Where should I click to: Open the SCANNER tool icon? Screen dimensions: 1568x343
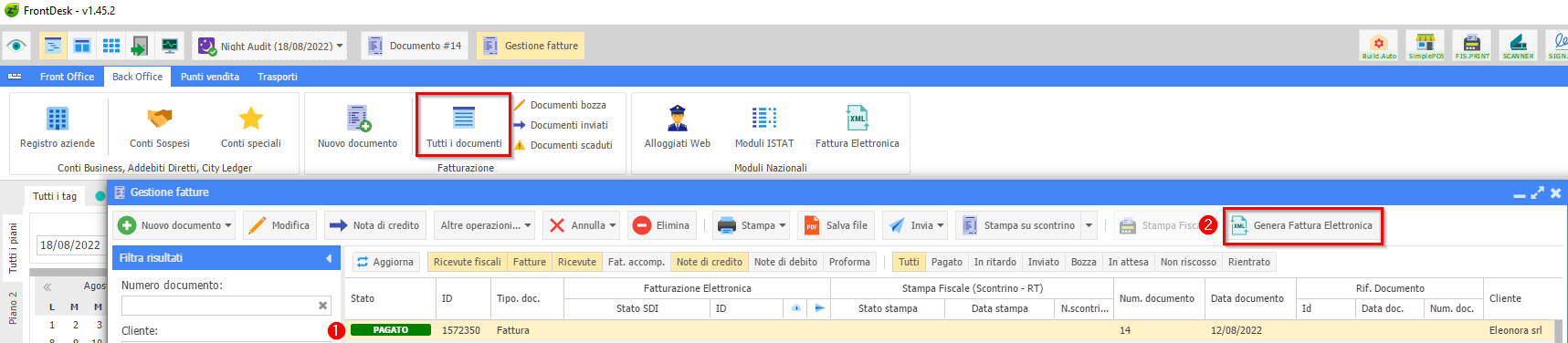[x=1518, y=46]
